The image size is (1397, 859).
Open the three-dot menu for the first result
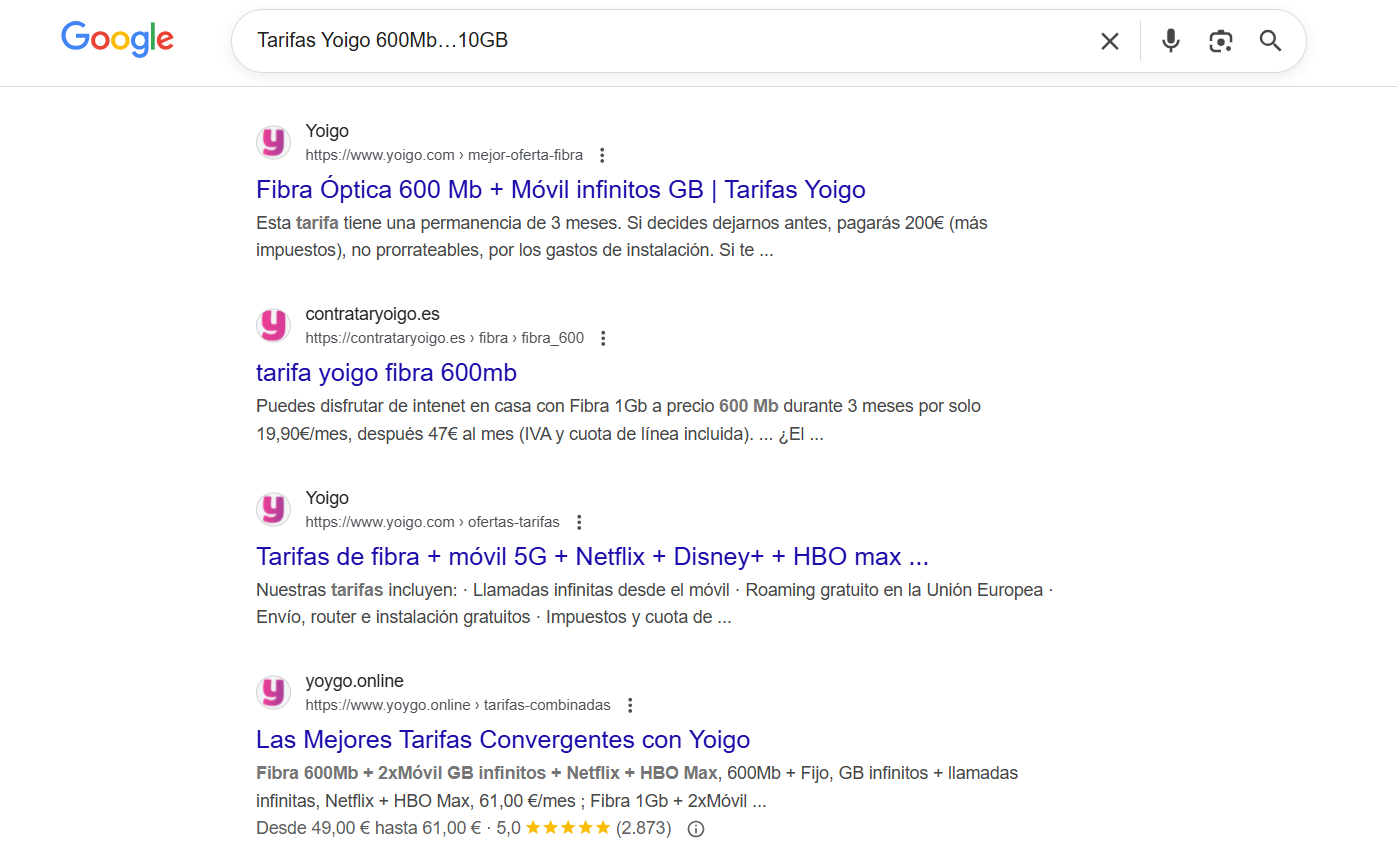pyautogui.click(x=602, y=155)
